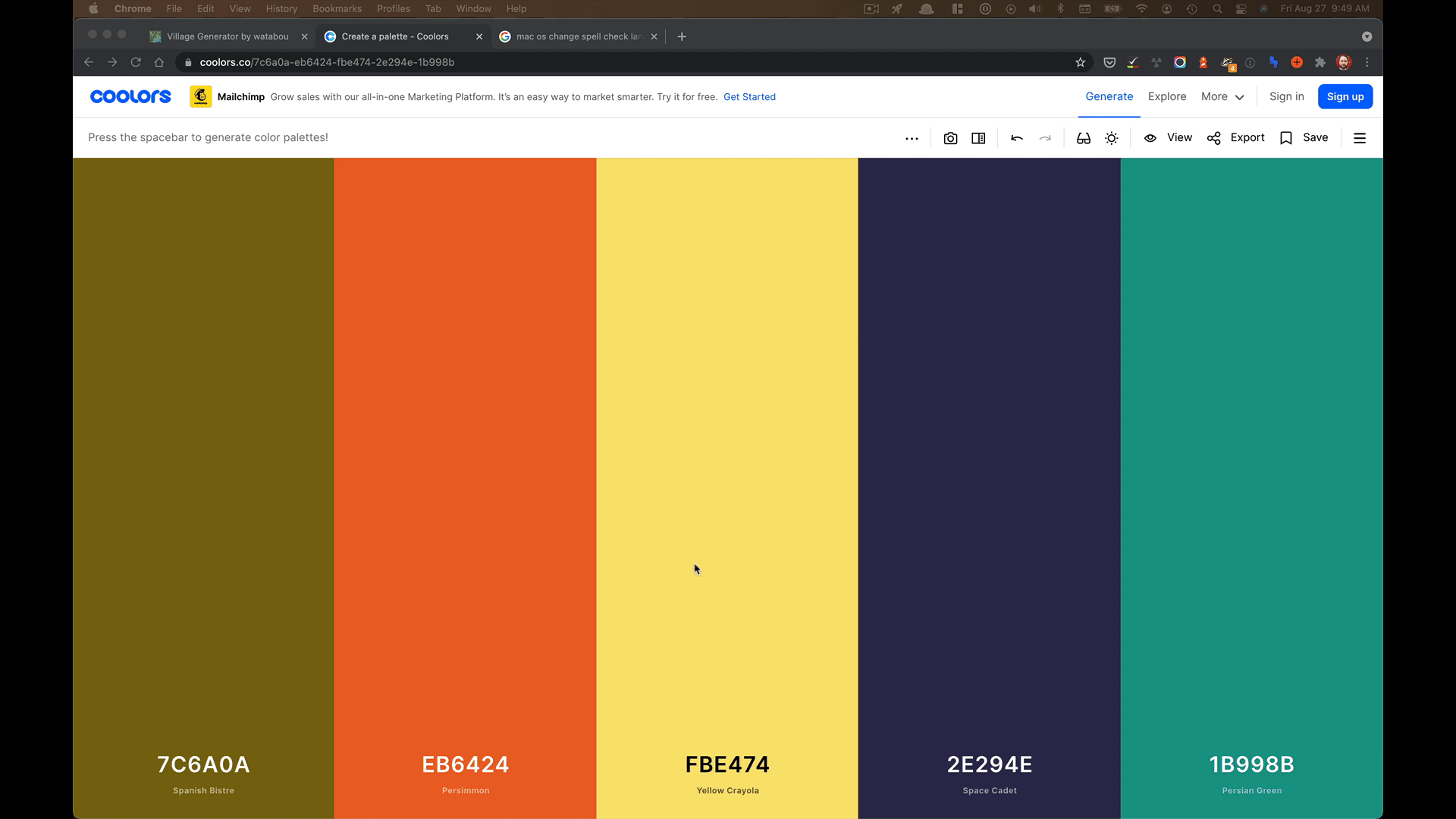
Task: Click the Coolors logo
Action: tap(130, 96)
